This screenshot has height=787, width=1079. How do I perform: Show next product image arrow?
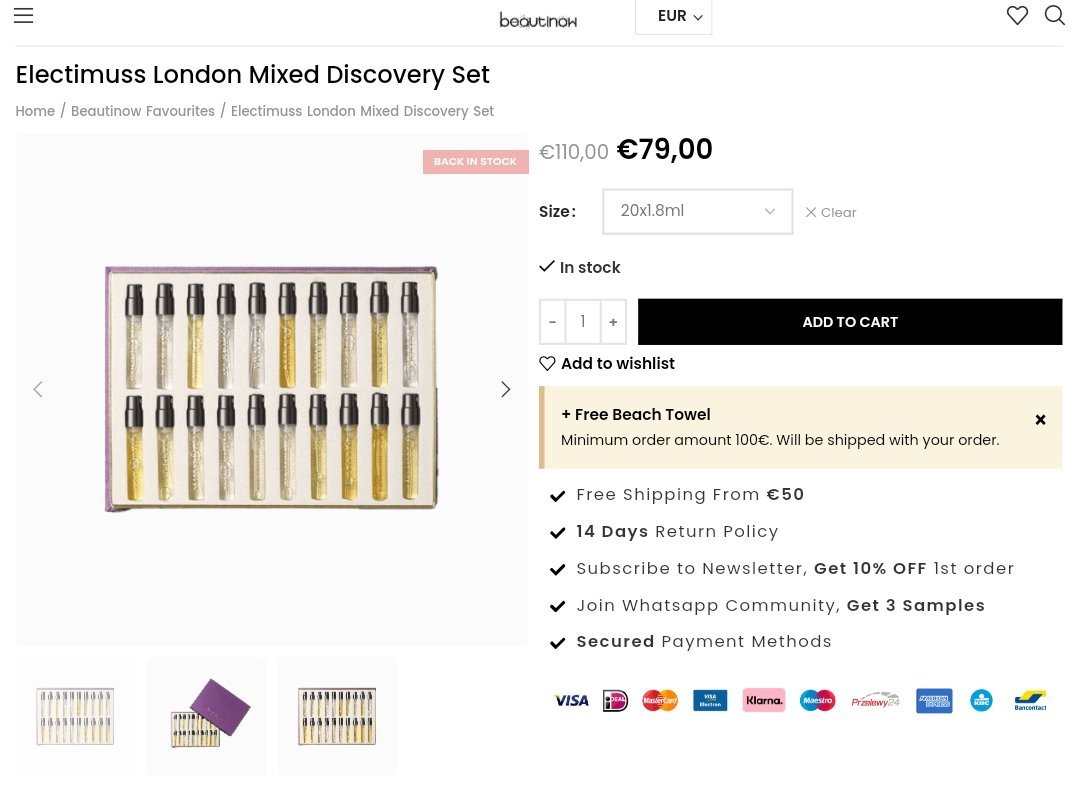(505, 389)
